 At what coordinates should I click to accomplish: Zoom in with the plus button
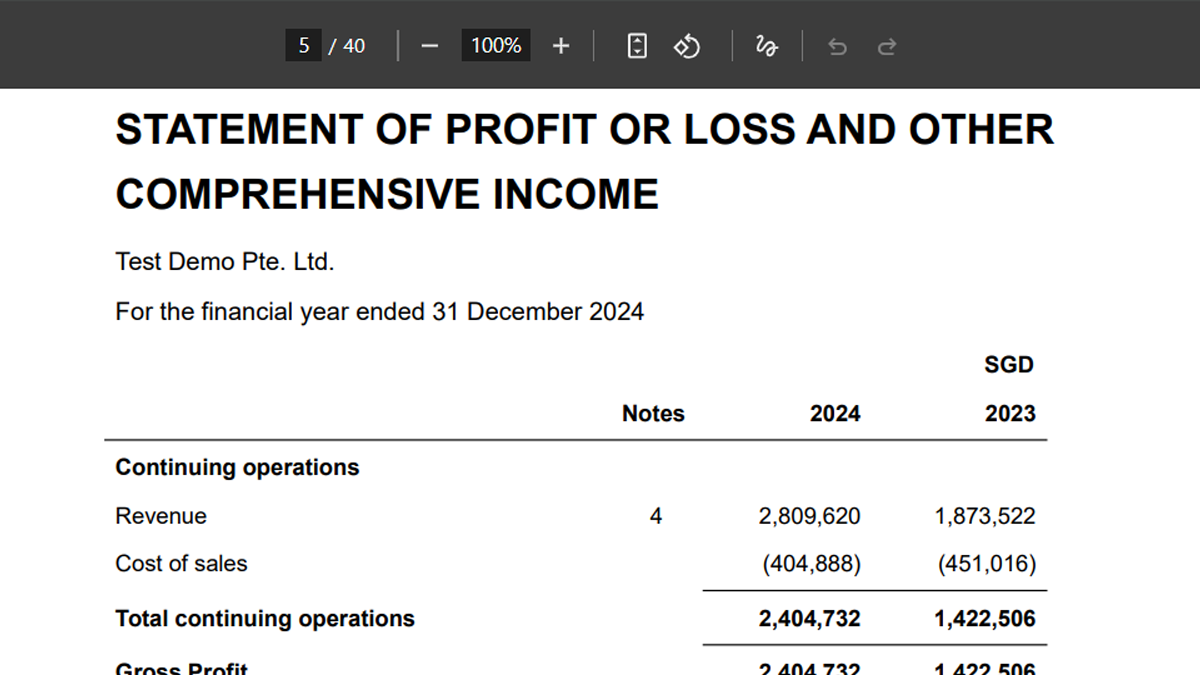point(561,46)
